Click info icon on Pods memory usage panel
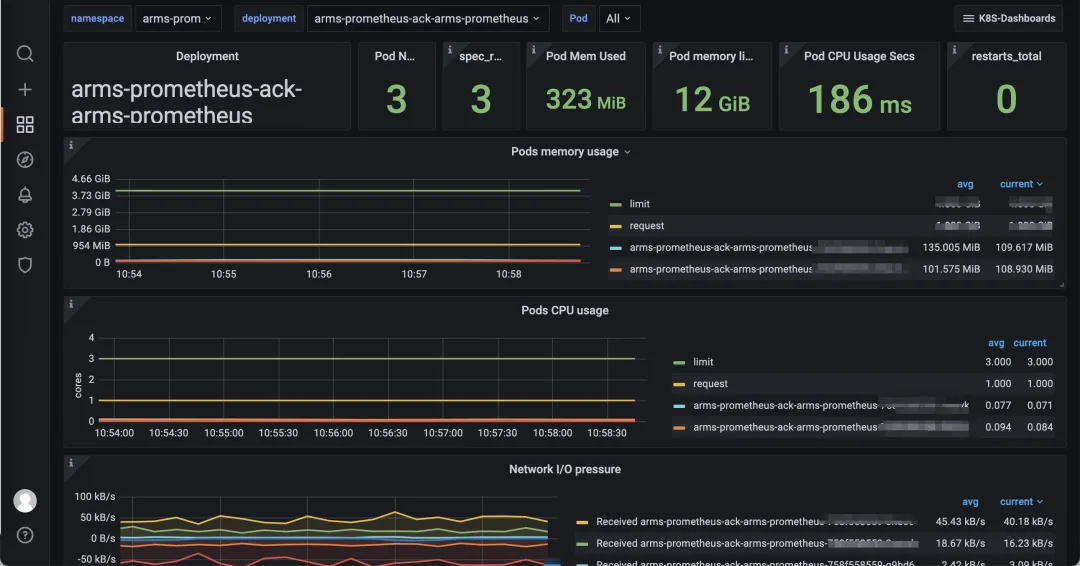Viewport: 1080px width, 566px height. pos(71,145)
